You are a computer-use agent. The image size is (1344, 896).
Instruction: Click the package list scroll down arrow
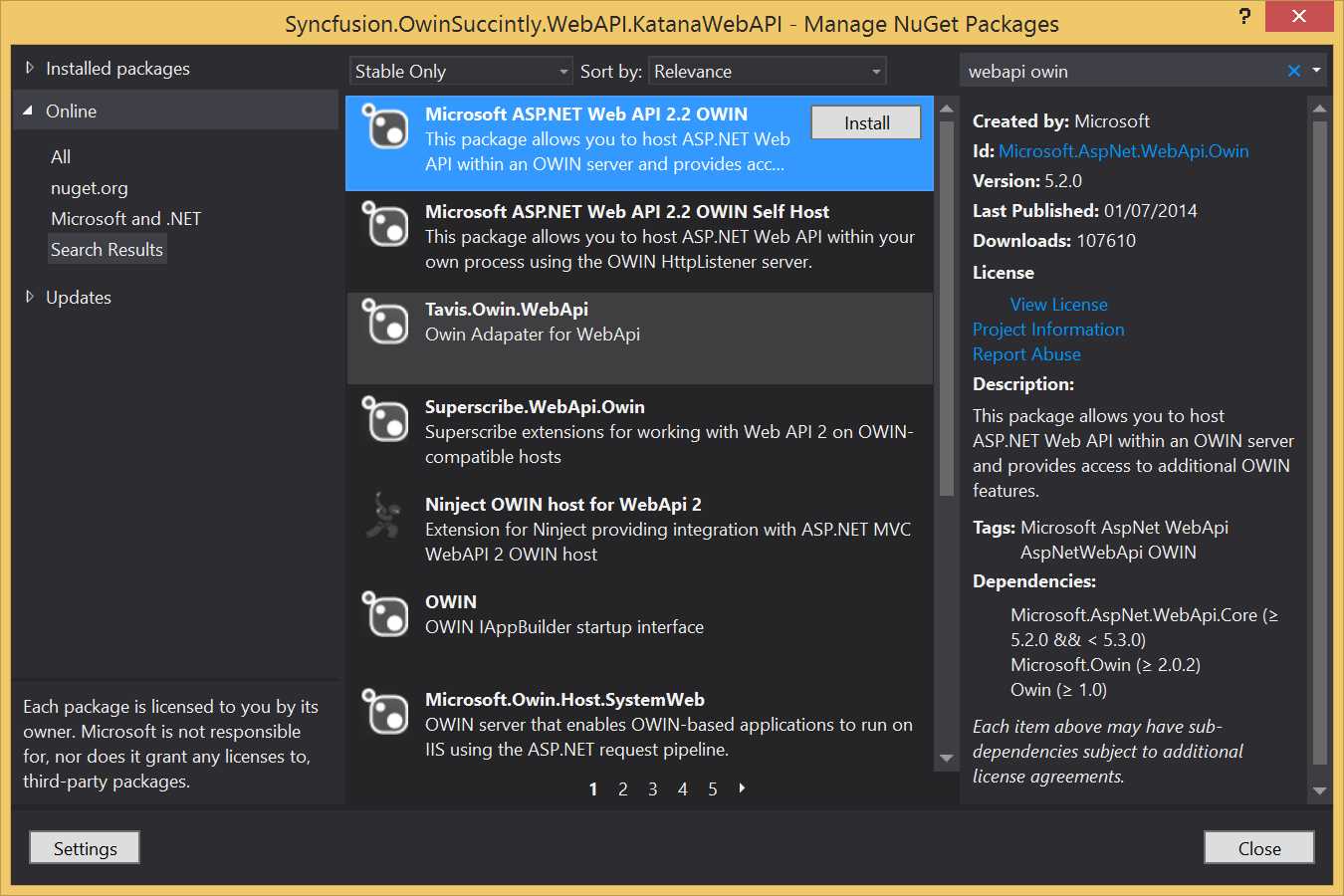coord(947,759)
